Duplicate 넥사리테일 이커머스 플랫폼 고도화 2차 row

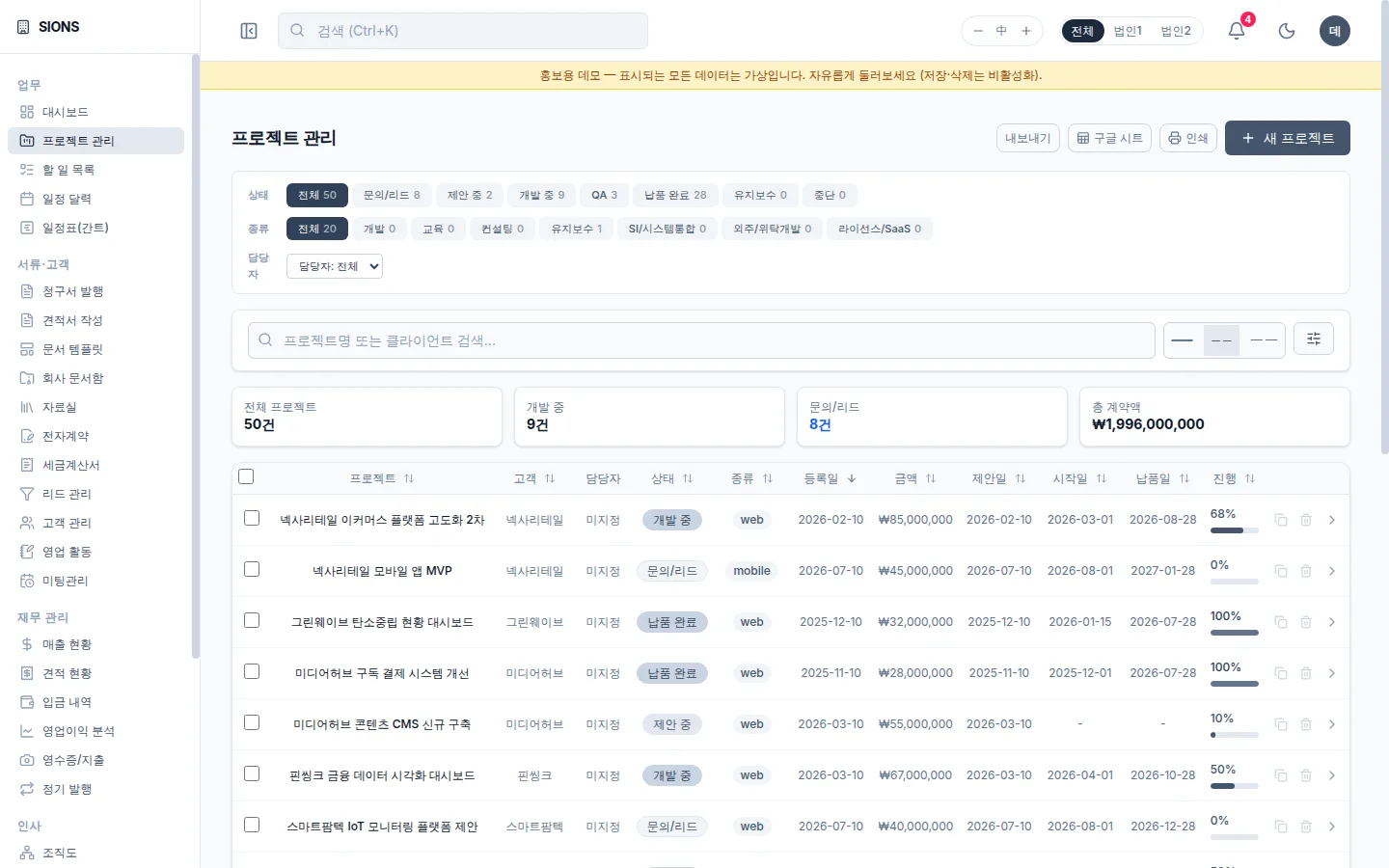click(1281, 520)
